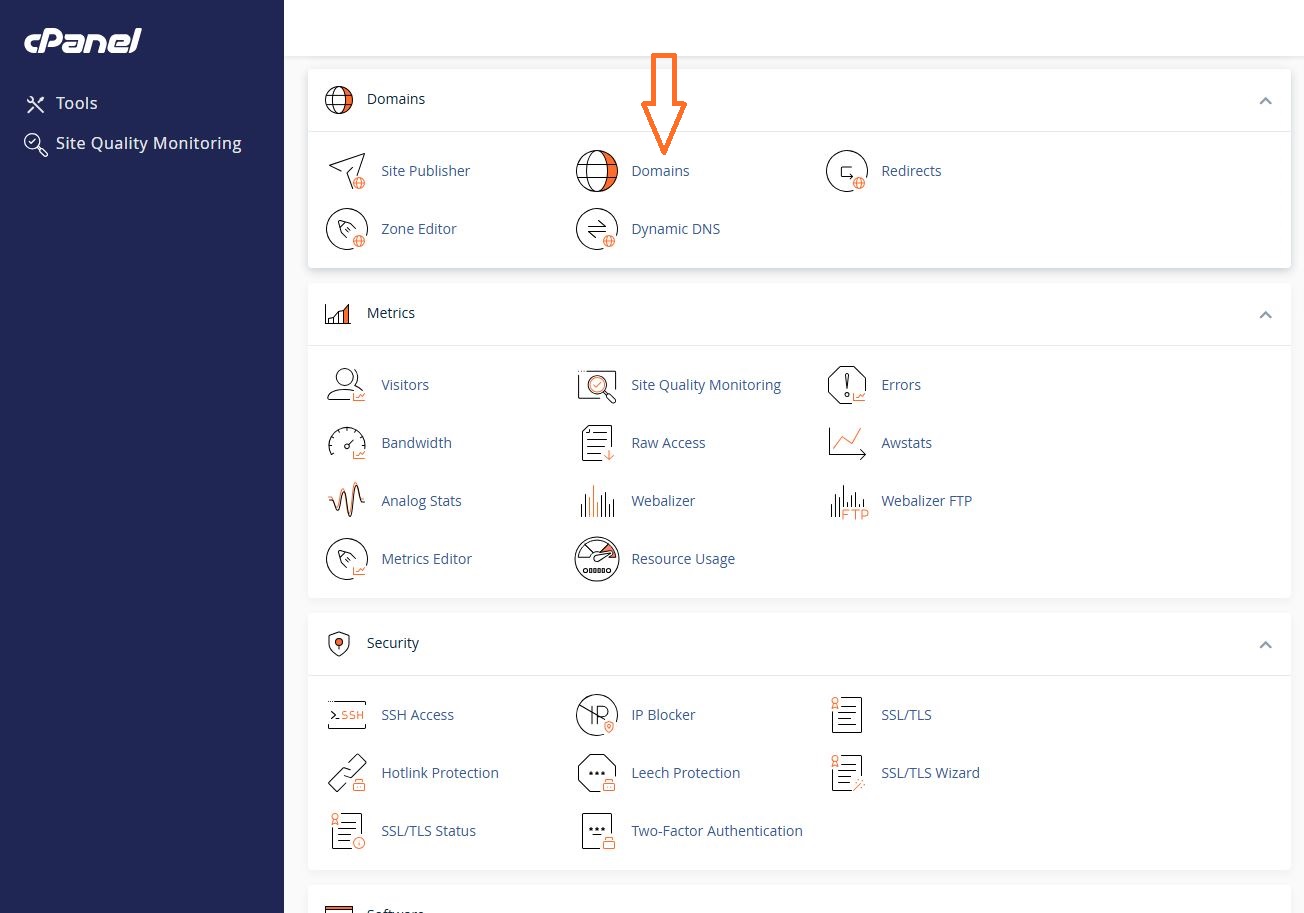This screenshot has height=913, width=1304.
Task: Open the Redirects icon
Action: [847, 171]
